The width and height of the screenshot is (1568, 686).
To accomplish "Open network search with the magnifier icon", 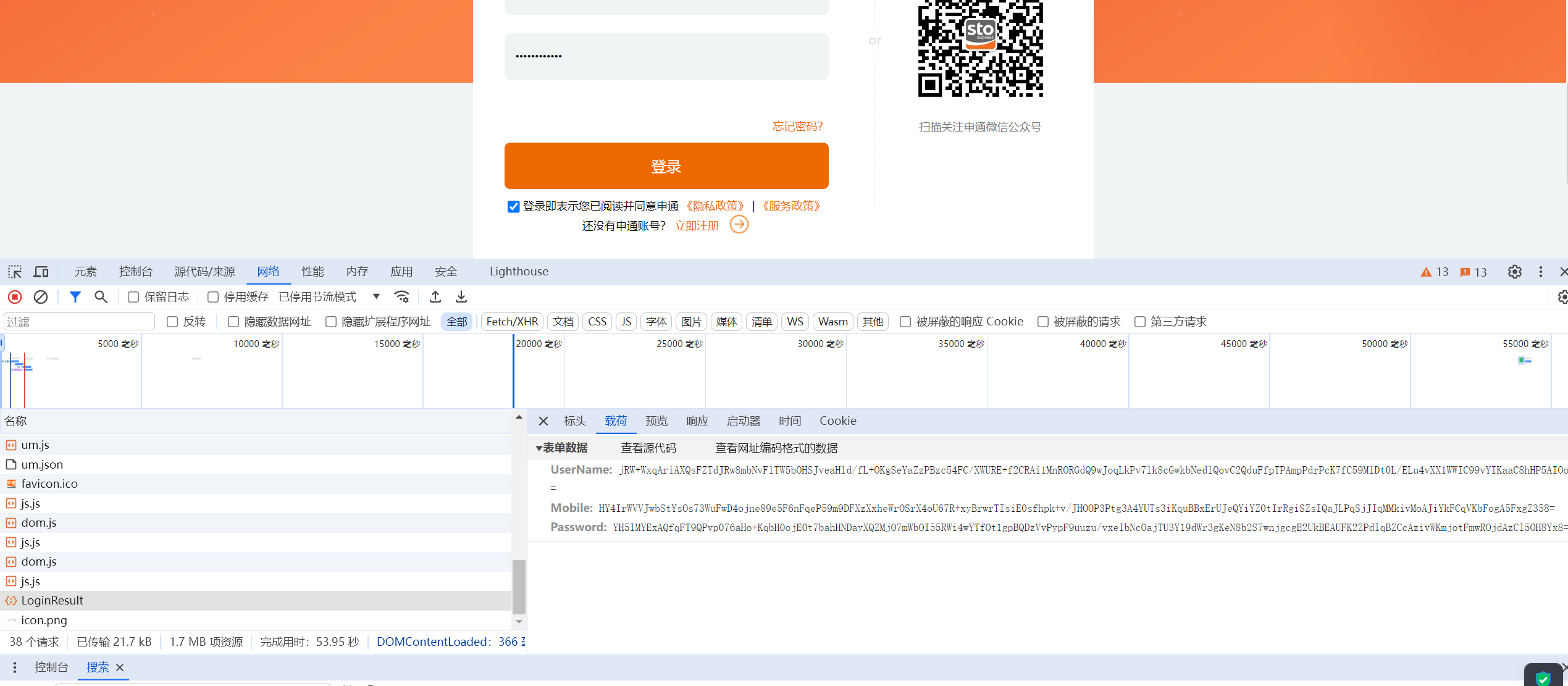I will (x=101, y=297).
